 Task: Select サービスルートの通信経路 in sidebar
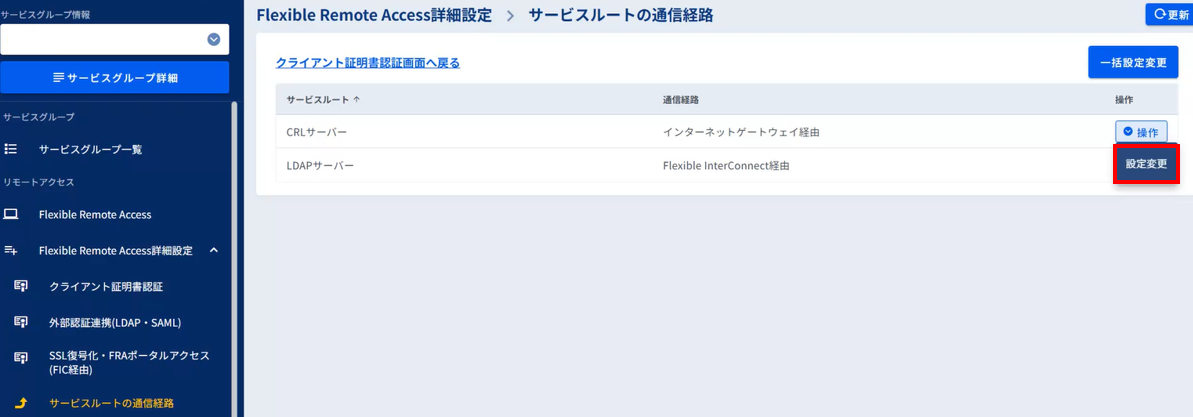pyautogui.click(x=111, y=403)
